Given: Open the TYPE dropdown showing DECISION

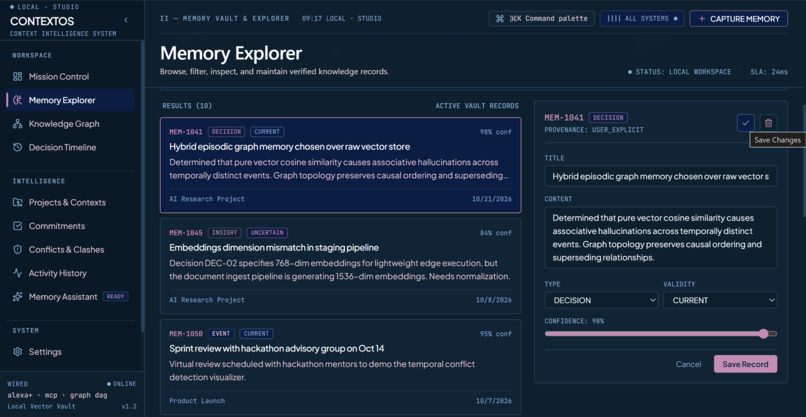Looking at the screenshot, I should (x=601, y=300).
